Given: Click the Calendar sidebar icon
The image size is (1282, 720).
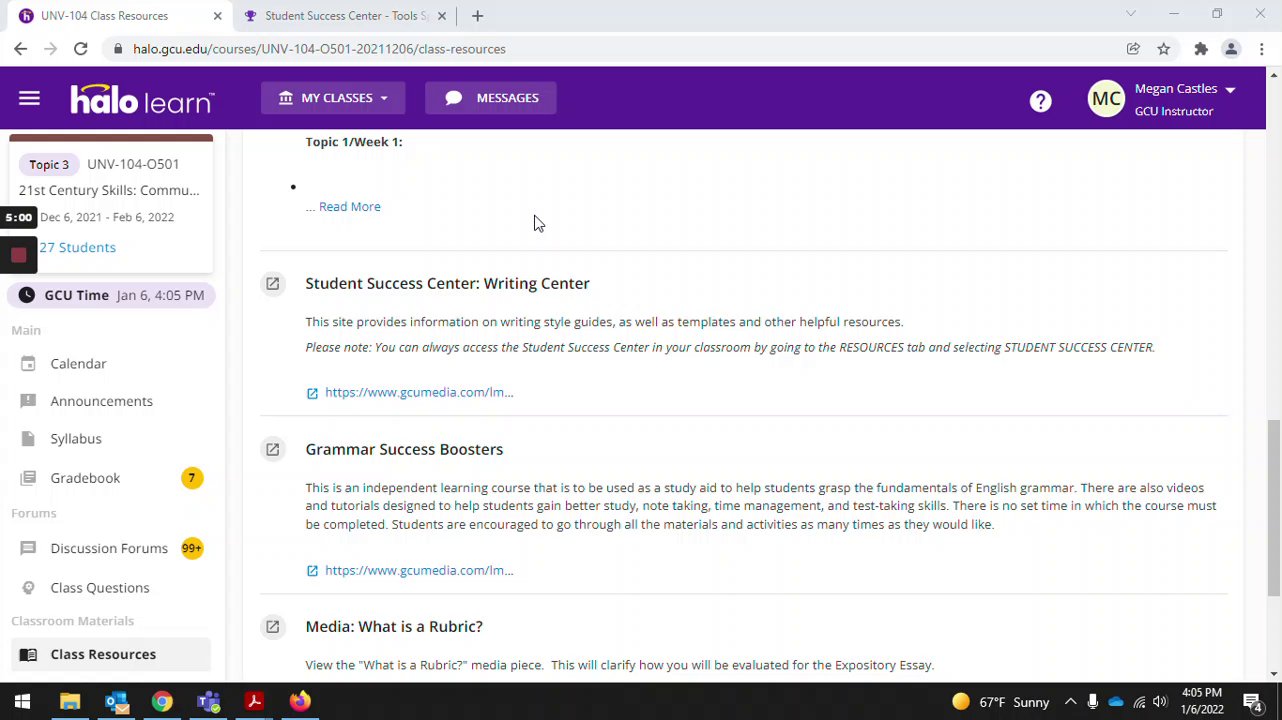Looking at the screenshot, I should click(28, 364).
